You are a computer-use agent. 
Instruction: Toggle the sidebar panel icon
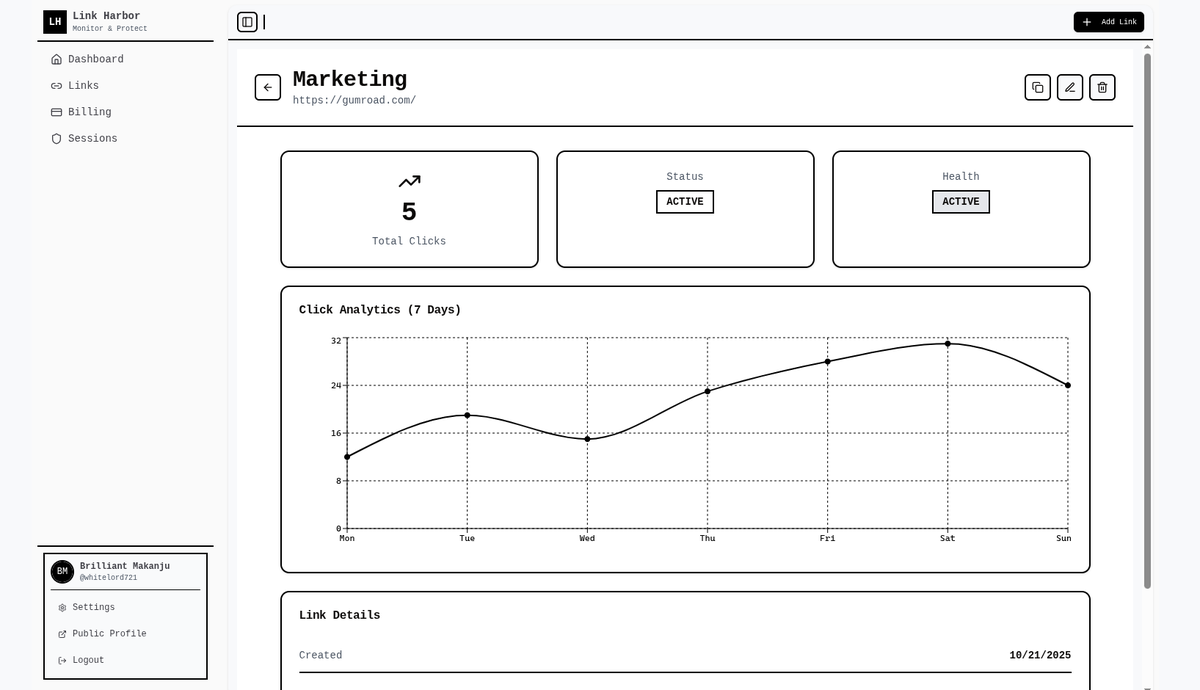tap(247, 22)
